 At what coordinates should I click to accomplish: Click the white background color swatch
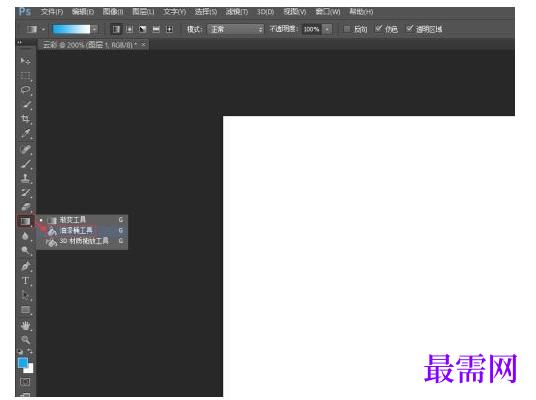(30, 369)
